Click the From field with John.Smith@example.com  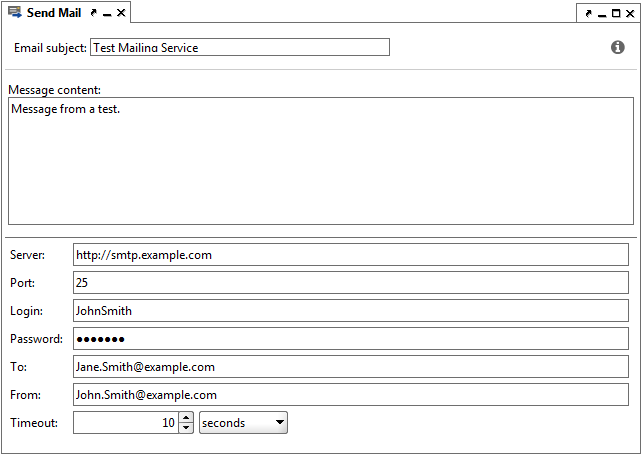tap(351, 395)
